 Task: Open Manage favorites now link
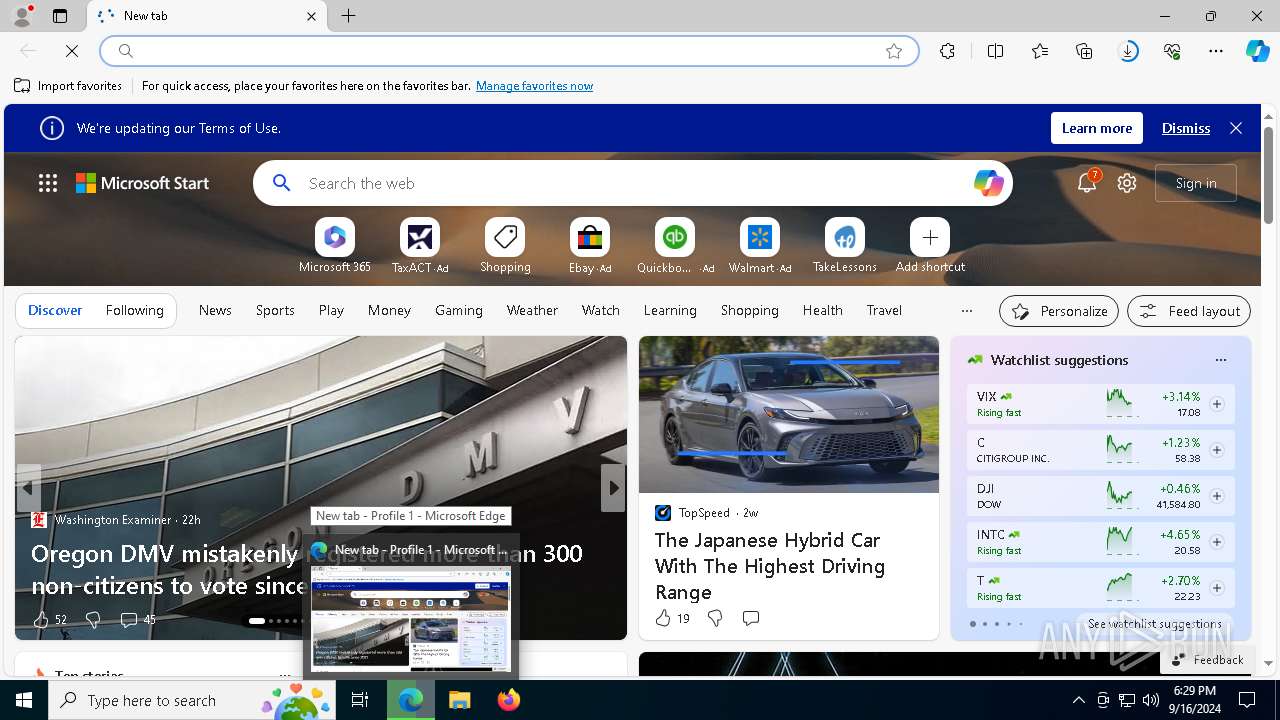coord(534,86)
